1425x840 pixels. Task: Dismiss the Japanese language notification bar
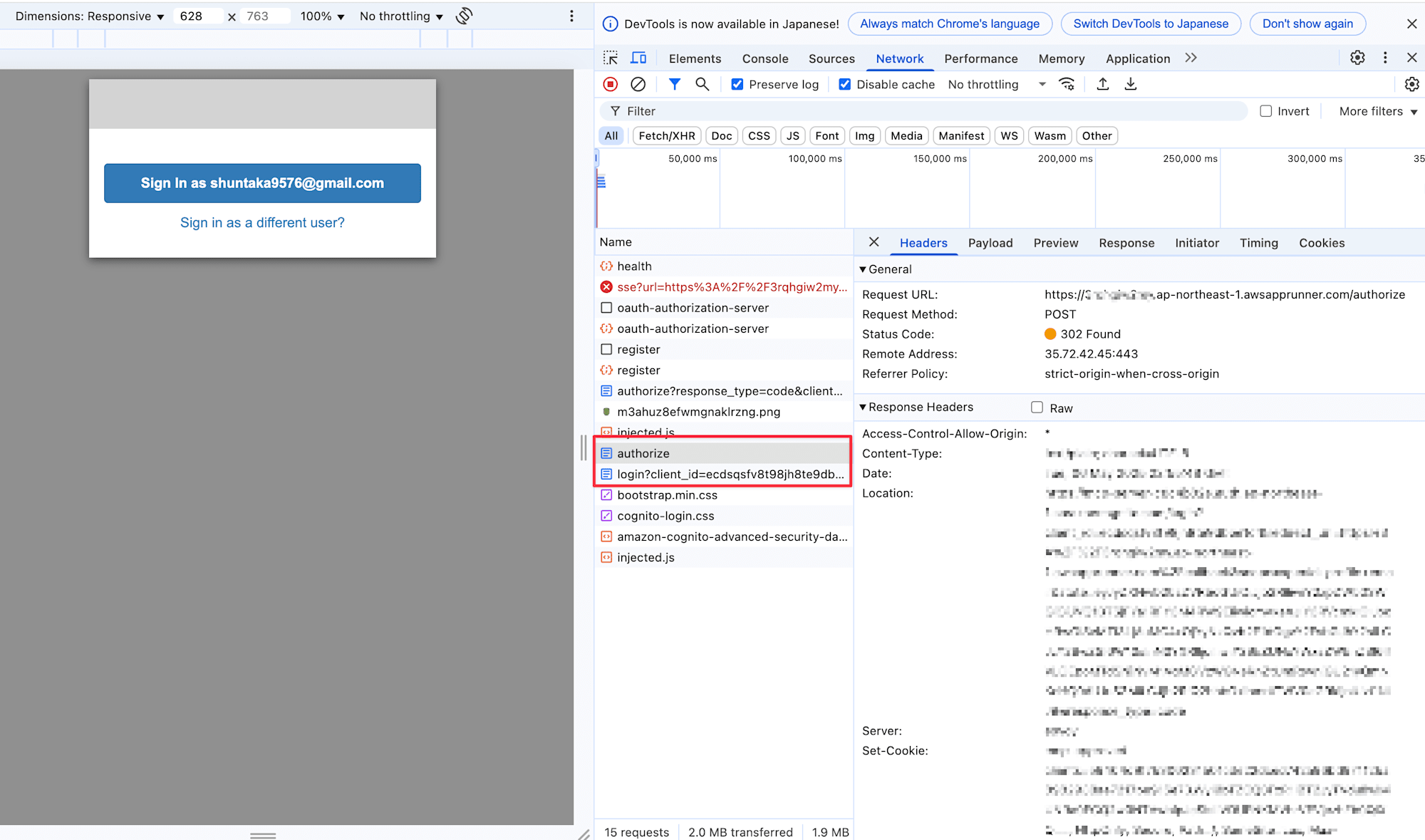pos(1411,24)
